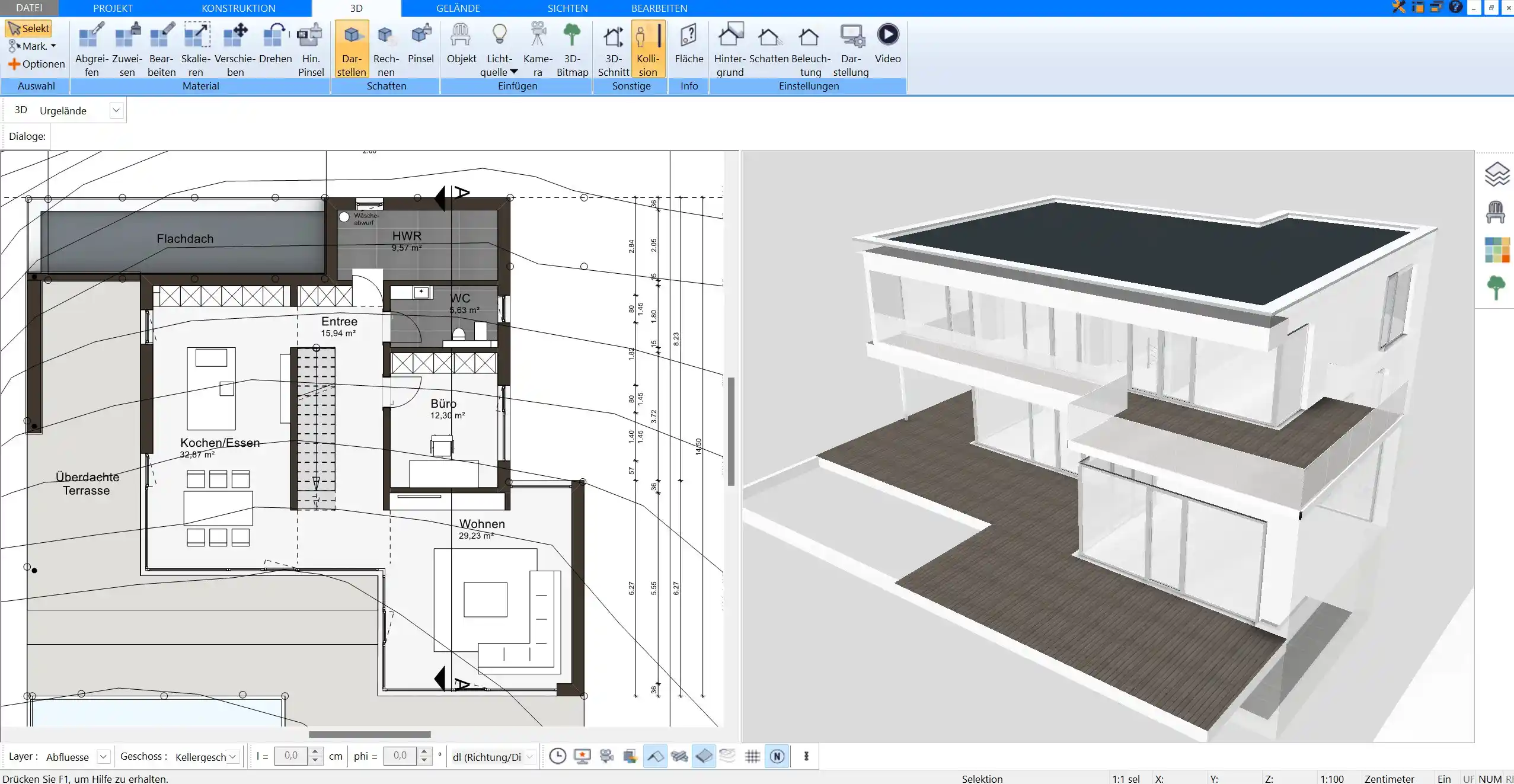
Task: Insert an Objekt via chair icon
Action: click(461, 43)
